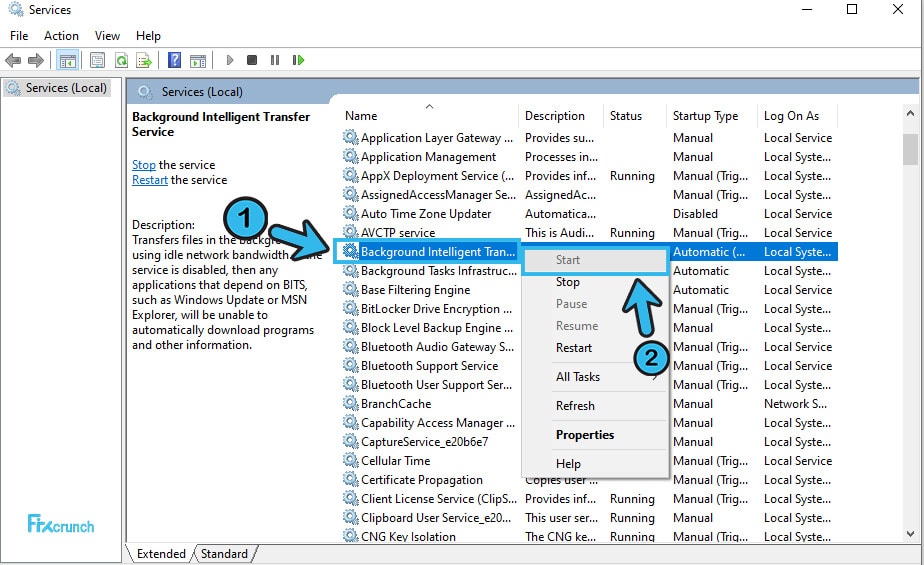
Task: Sort by the Log On As column header
Action: click(x=797, y=115)
